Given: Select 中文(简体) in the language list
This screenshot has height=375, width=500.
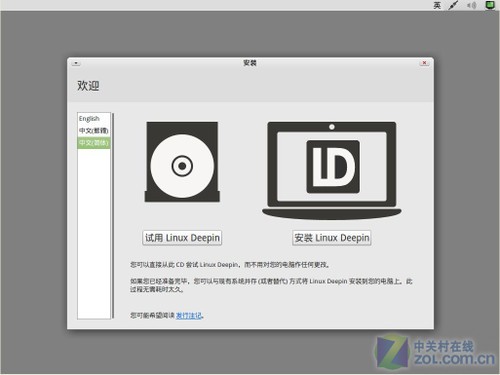Looking at the screenshot, I should pos(94,143).
